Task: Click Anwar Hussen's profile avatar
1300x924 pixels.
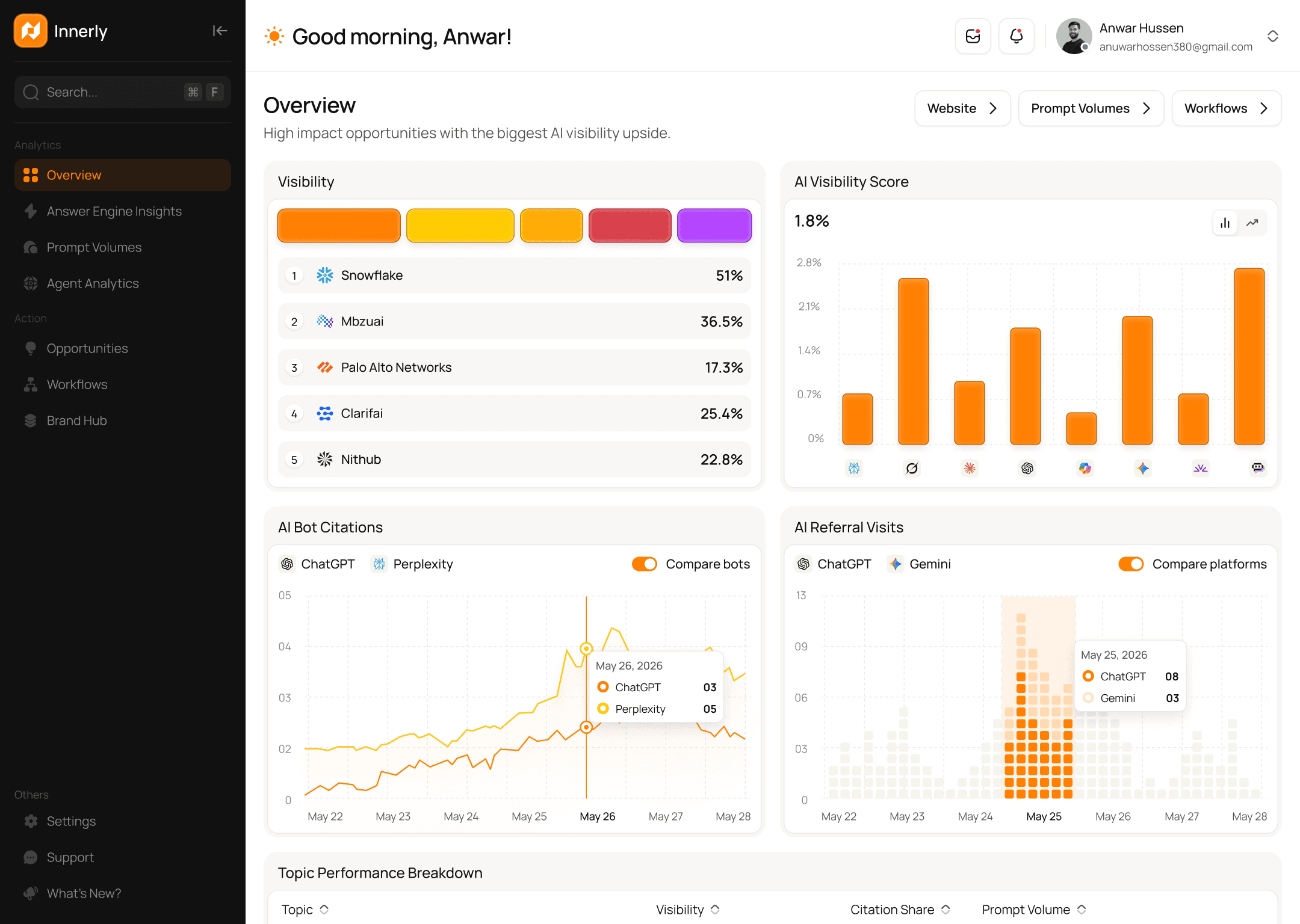Action: (x=1074, y=36)
